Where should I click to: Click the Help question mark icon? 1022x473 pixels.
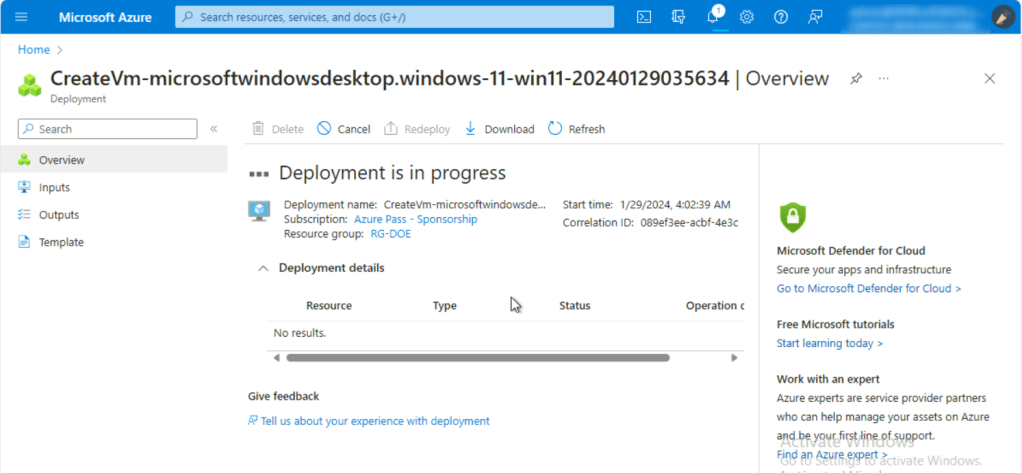coord(781,17)
